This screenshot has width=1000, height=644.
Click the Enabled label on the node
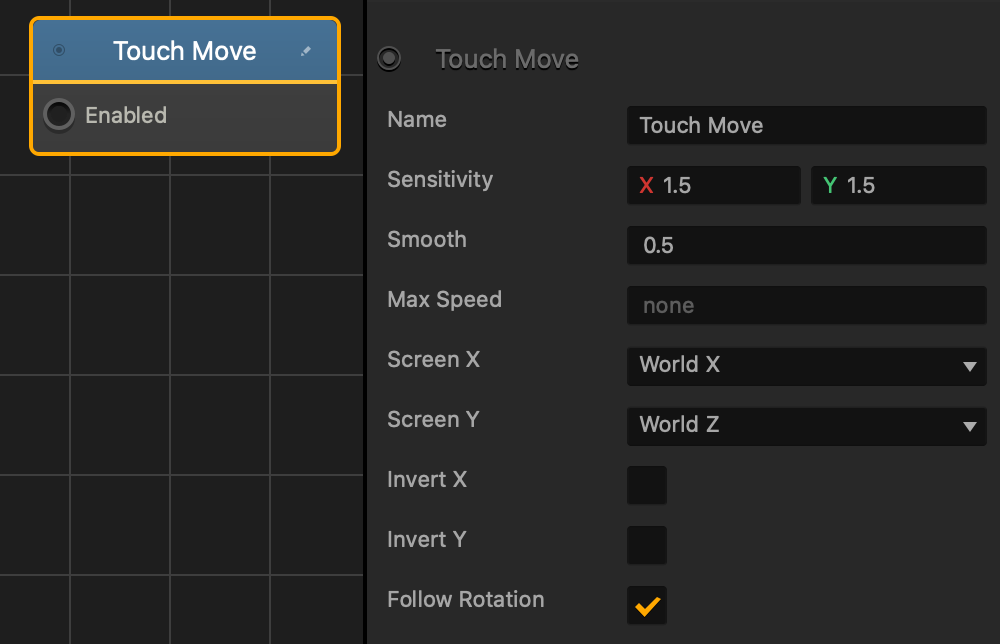pyautogui.click(x=125, y=115)
